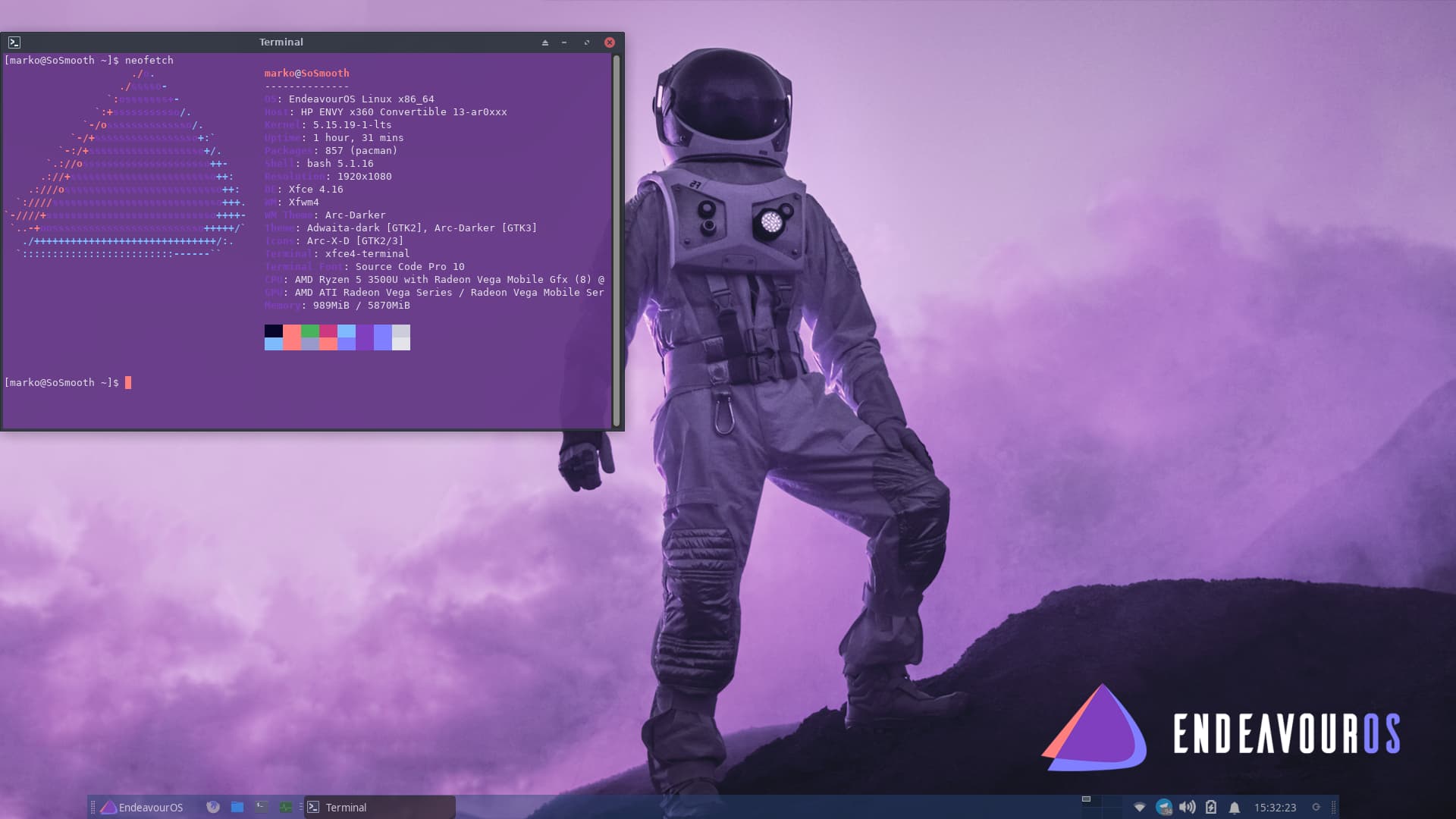Click the battery power manager icon
1456x819 pixels.
click(1211, 808)
